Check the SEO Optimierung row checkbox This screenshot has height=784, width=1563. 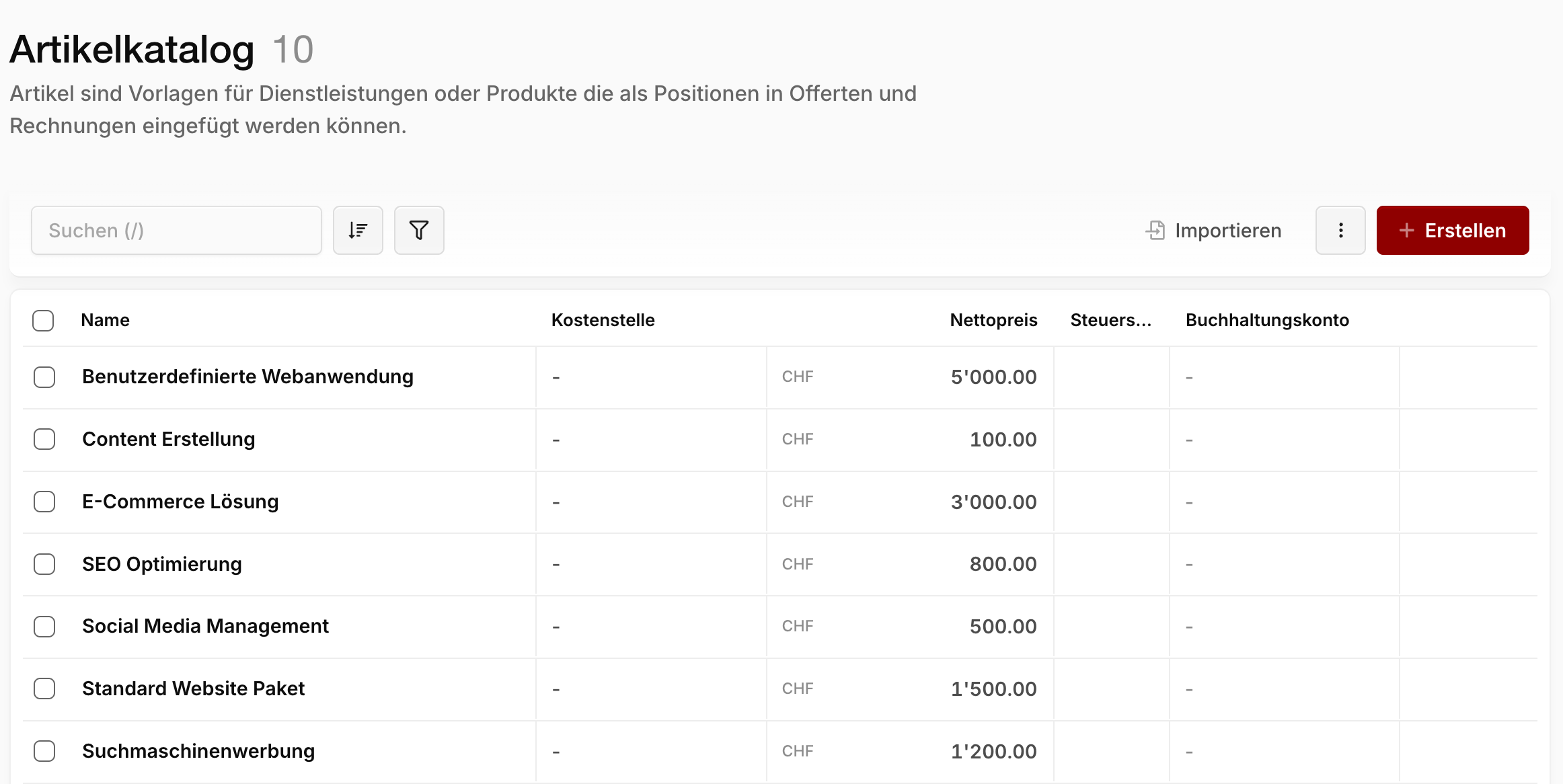pyautogui.click(x=44, y=564)
